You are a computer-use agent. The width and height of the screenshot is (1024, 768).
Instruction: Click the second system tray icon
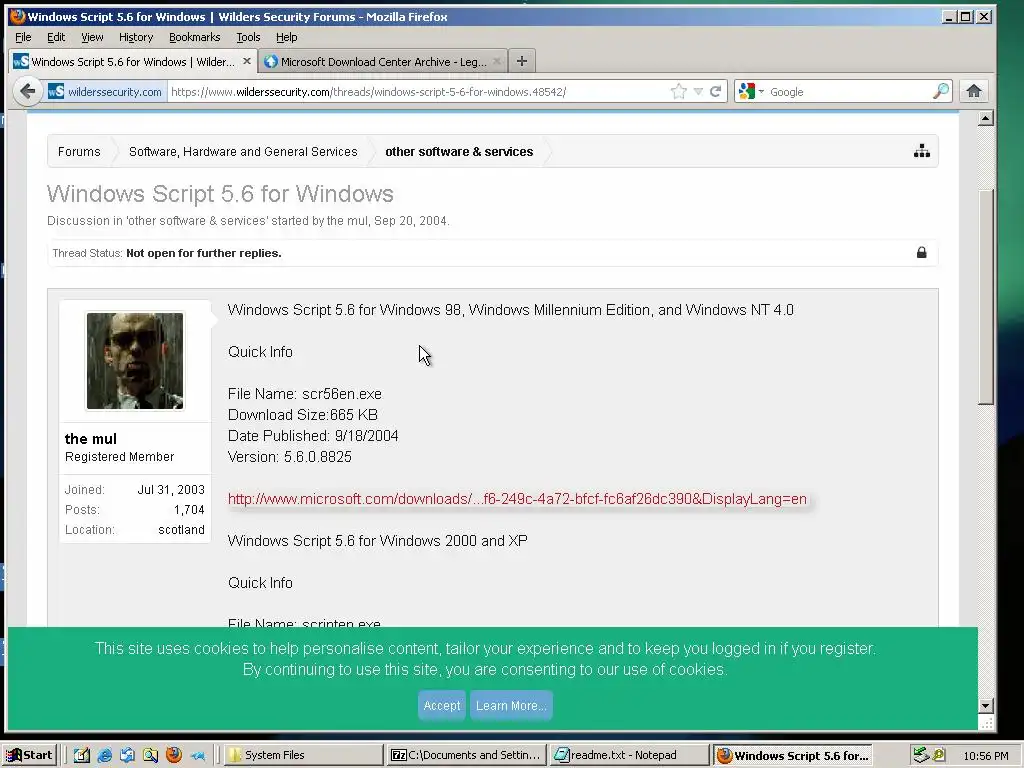[939, 755]
